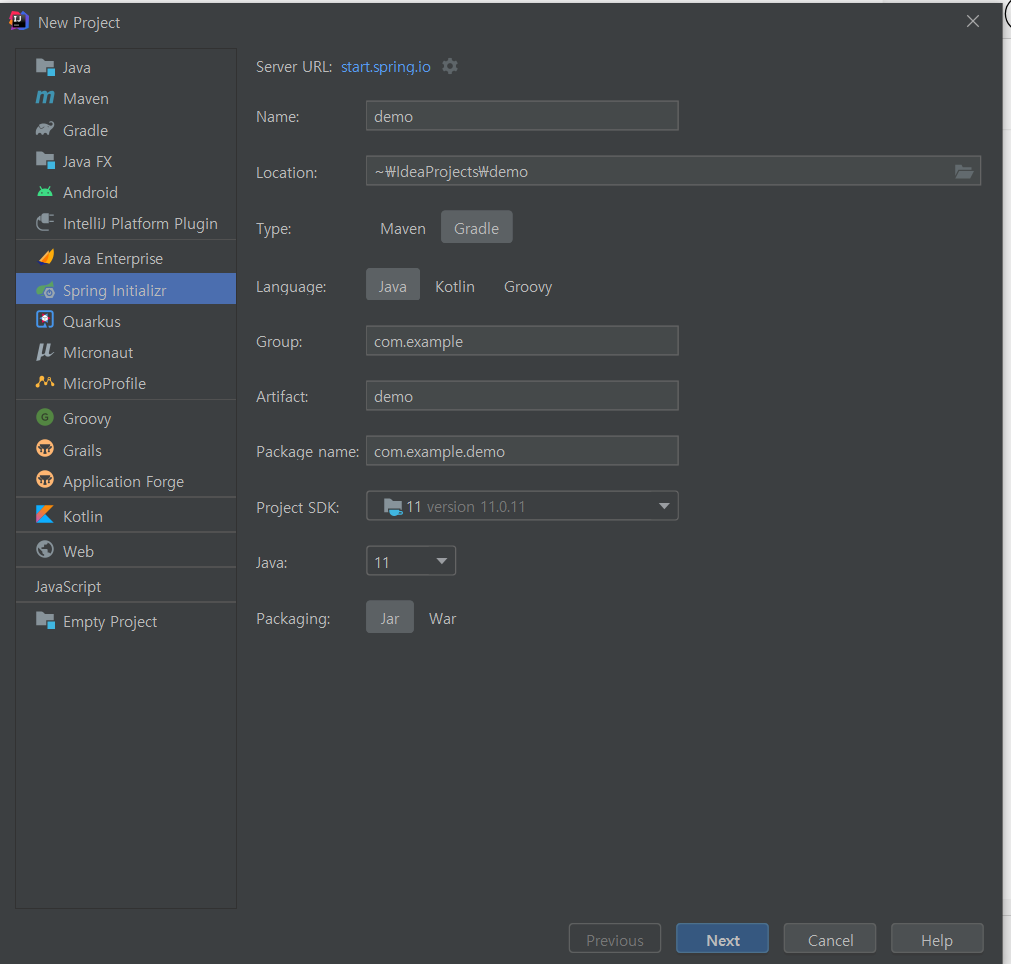This screenshot has width=1011, height=964.
Task: Click the Android robot icon
Action: click(x=45, y=192)
